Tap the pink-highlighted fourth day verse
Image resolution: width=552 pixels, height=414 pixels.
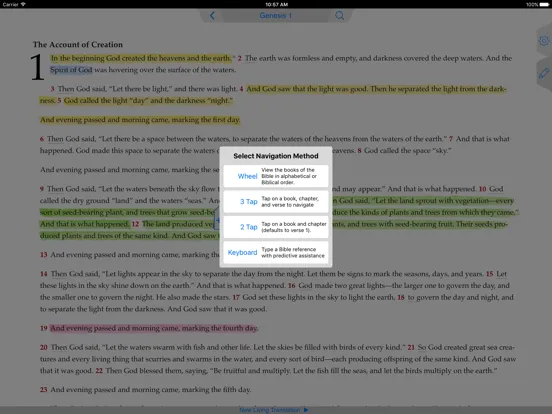[154, 328]
